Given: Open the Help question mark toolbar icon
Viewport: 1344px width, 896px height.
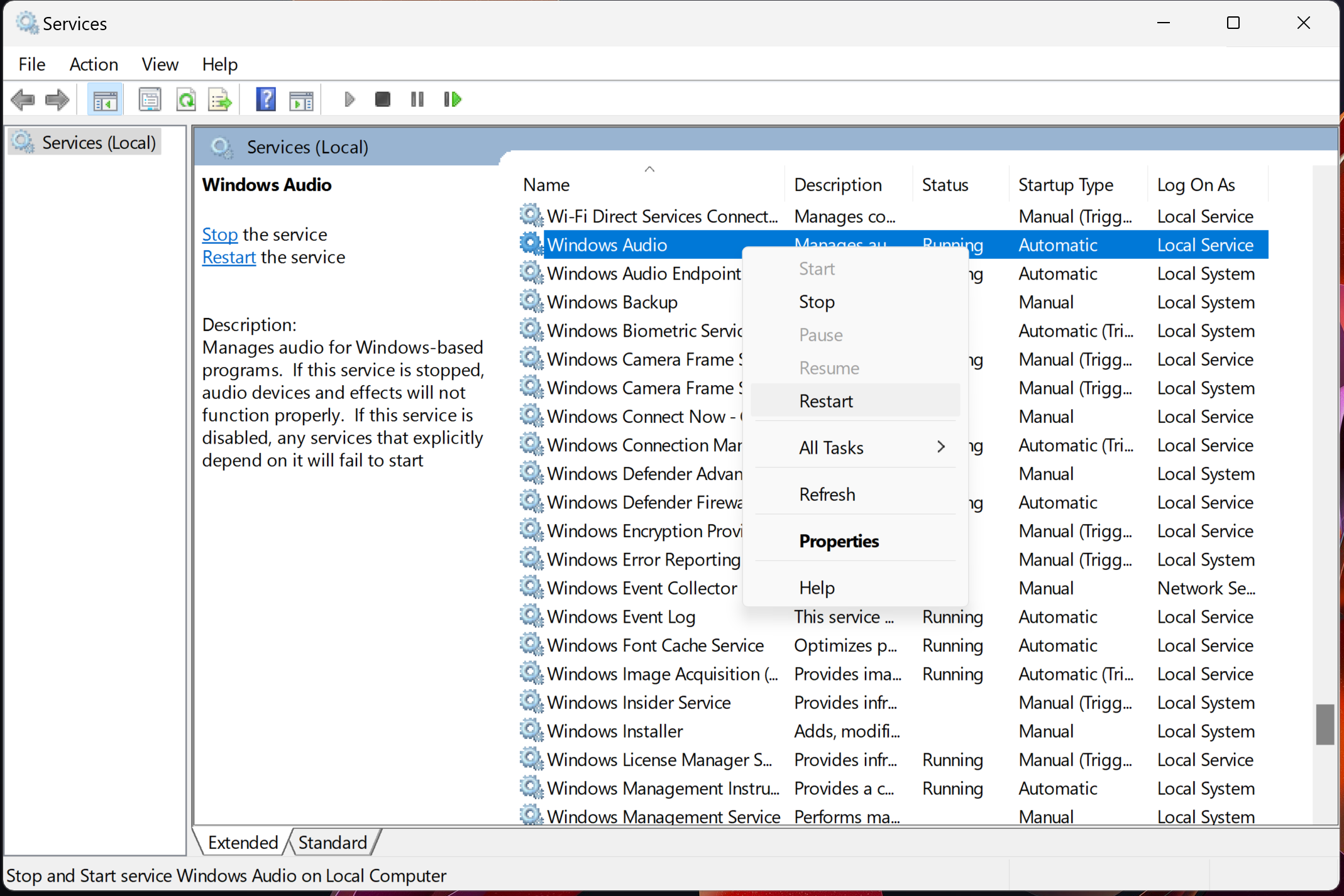Looking at the screenshot, I should 266,99.
